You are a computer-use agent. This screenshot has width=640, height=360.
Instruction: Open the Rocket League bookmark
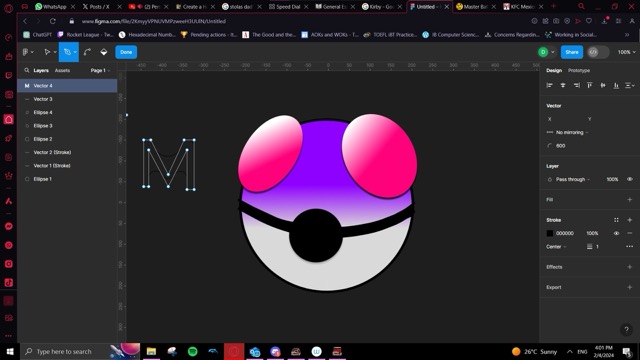click(85, 35)
